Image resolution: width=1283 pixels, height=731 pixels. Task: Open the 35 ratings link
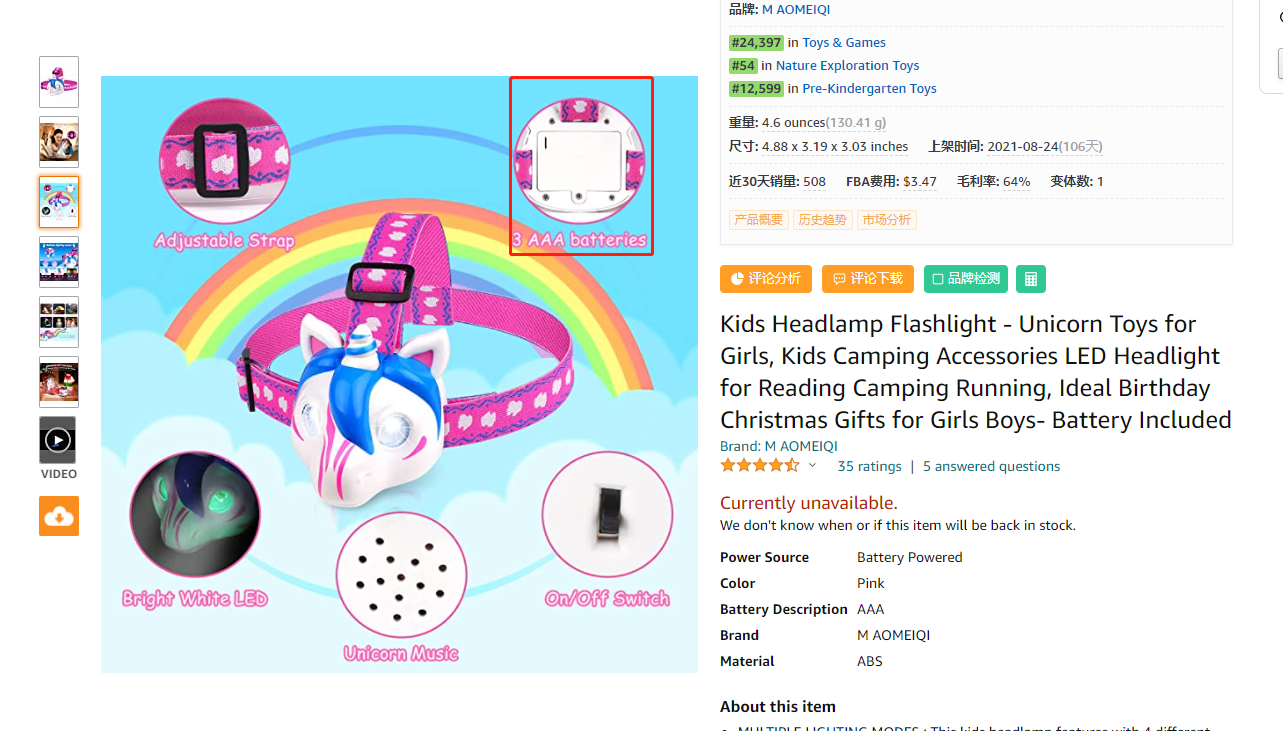(x=869, y=466)
